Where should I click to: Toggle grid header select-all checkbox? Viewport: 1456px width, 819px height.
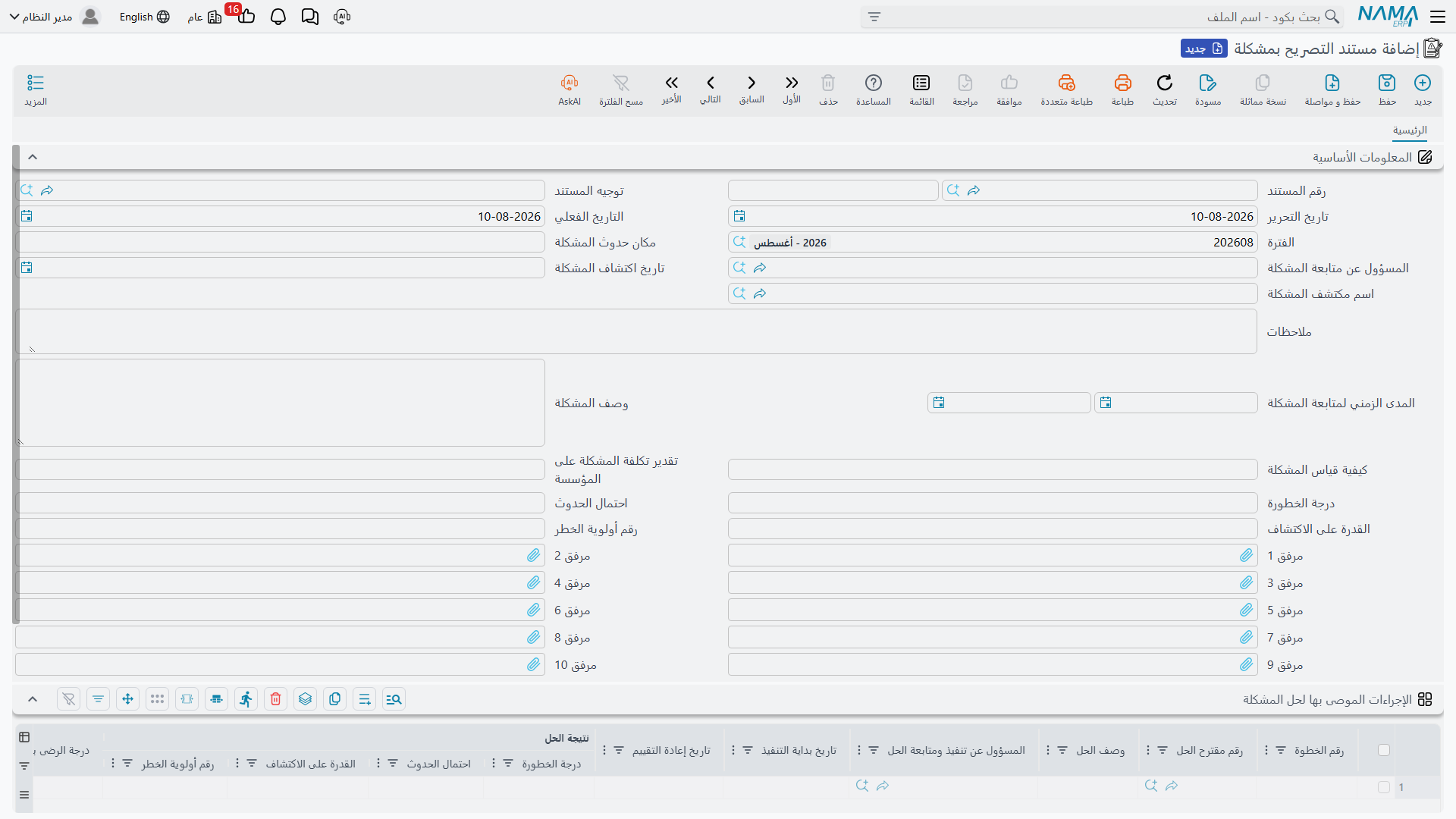(1384, 750)
